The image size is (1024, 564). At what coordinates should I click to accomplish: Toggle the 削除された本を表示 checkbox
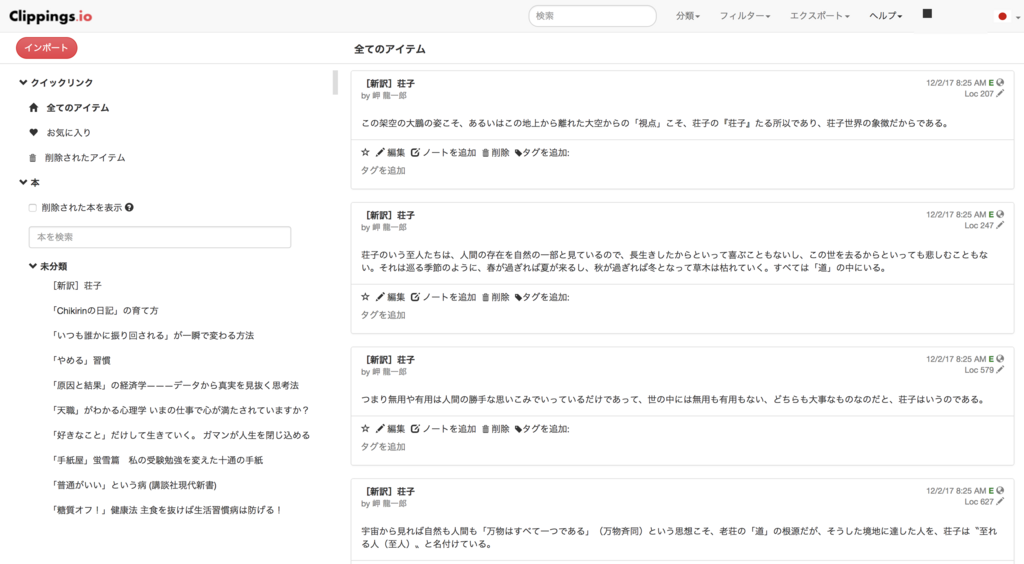pyautogui.click(x=33, y=208)
